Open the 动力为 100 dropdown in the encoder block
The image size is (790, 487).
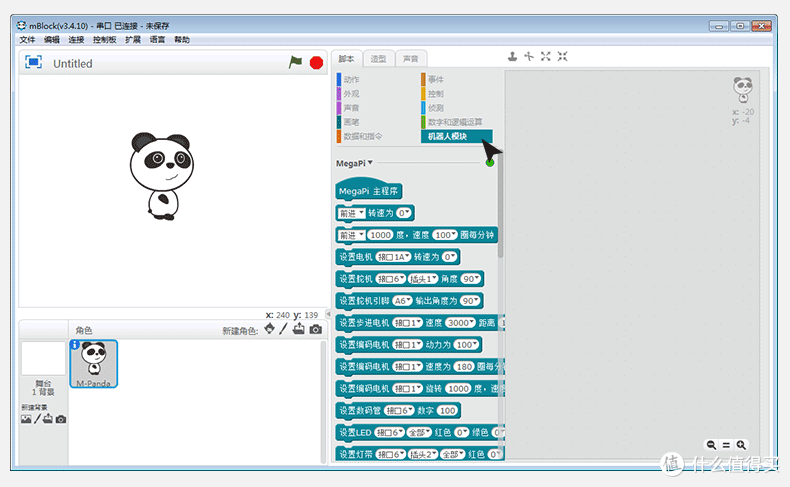(x=466, y=344)
